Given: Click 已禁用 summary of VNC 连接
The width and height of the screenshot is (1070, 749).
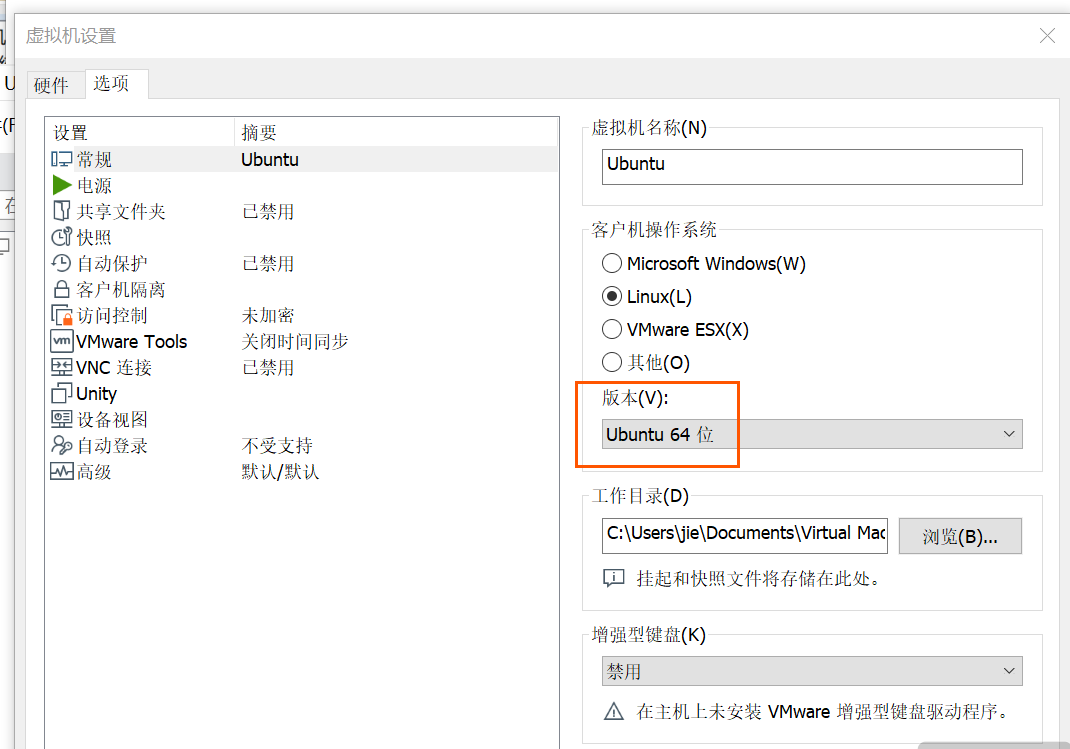Looking at the screenshot, I should (x=268, y=367).
